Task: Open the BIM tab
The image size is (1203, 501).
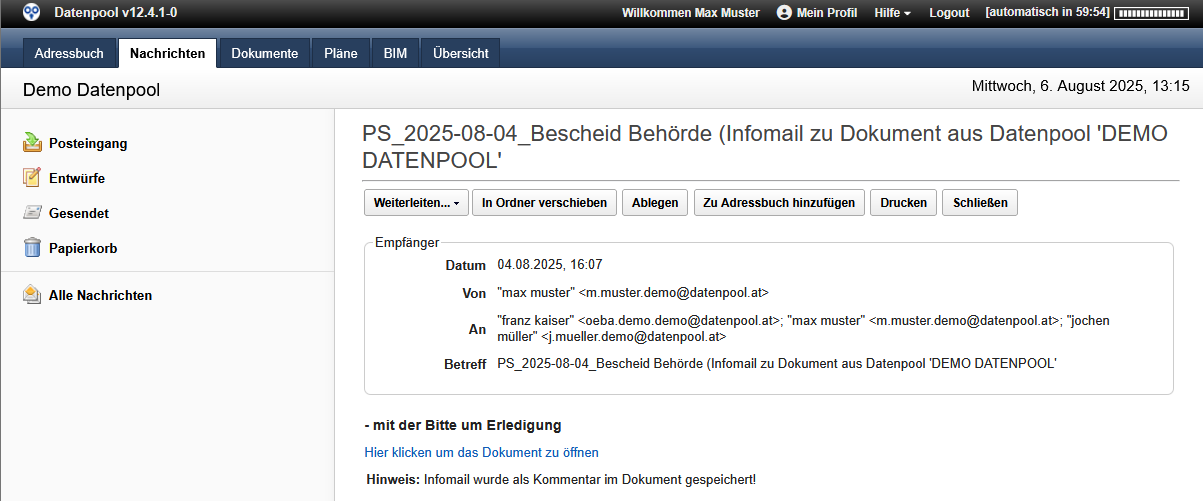Action: 395,53
